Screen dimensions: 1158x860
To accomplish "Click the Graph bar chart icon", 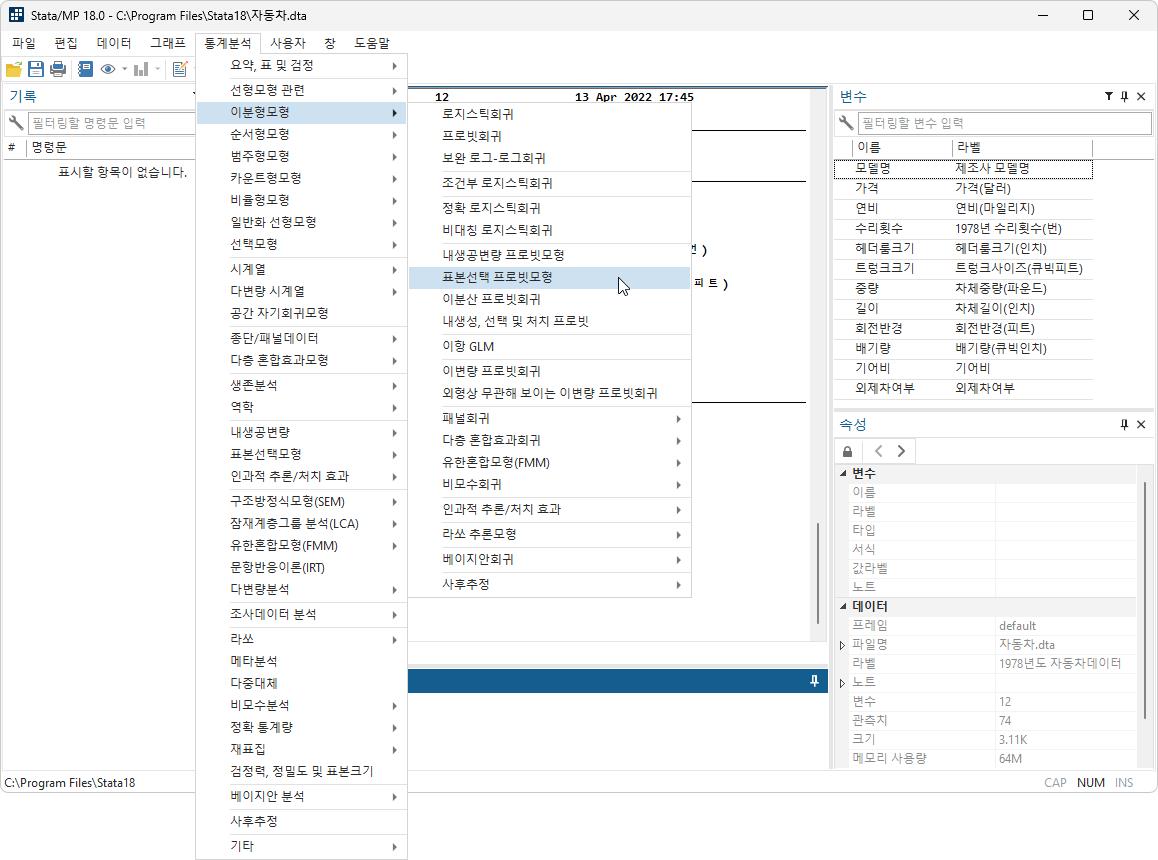I will click(141, 69).
